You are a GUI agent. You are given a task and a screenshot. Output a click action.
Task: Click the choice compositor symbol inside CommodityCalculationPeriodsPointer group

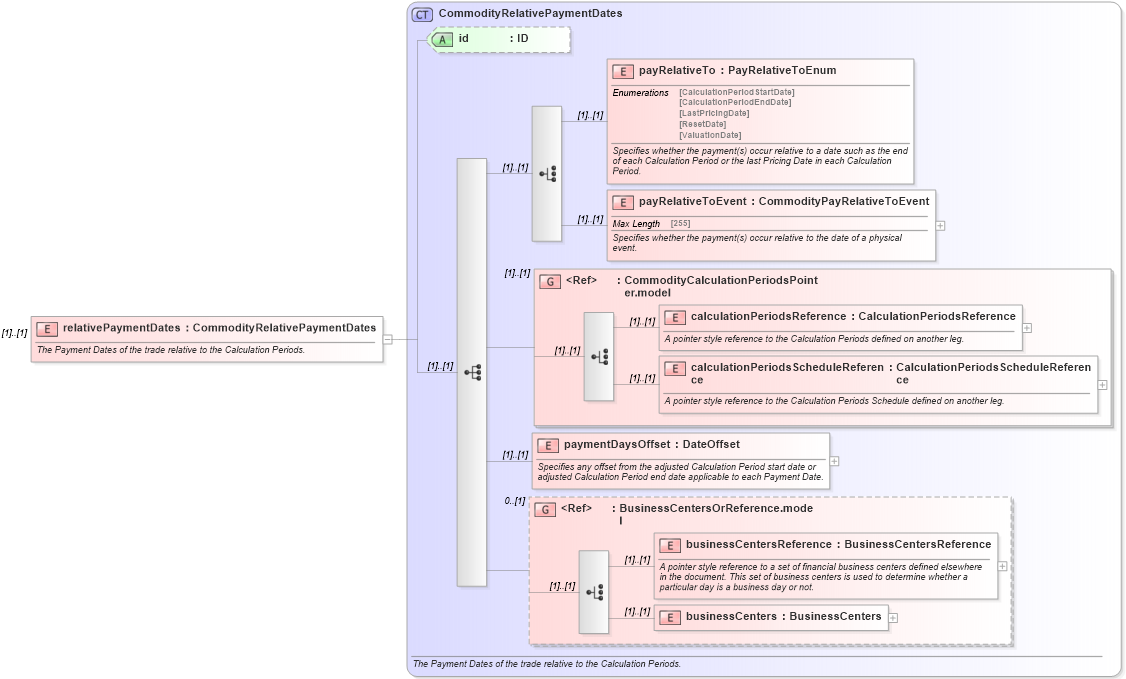(599, 357)
